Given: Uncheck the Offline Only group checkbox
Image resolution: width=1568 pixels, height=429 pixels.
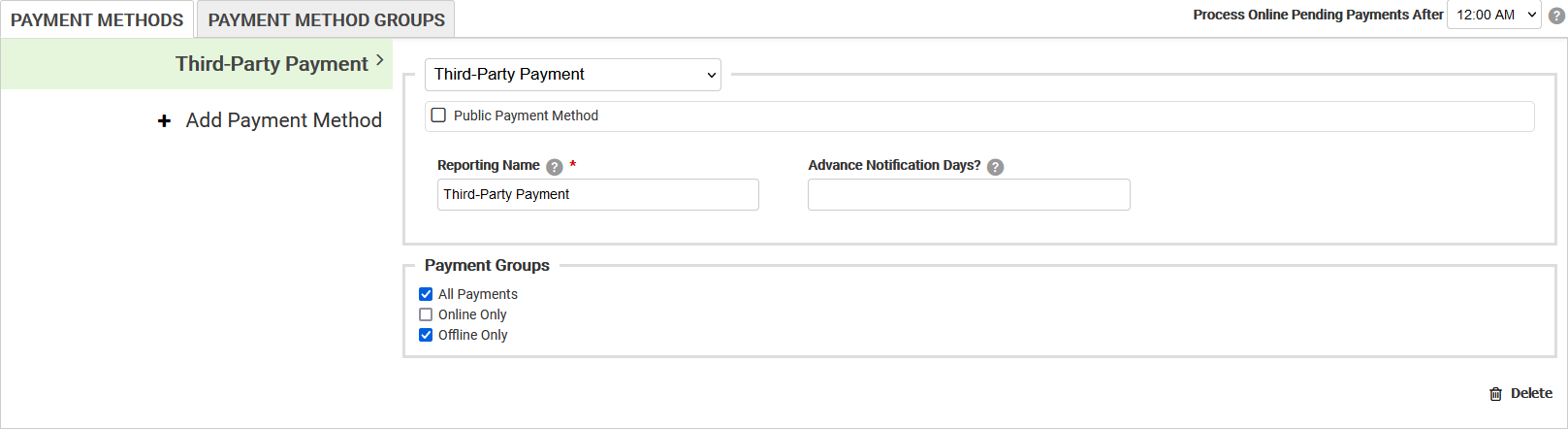Looking at the screenshot, I should [426, 335].
